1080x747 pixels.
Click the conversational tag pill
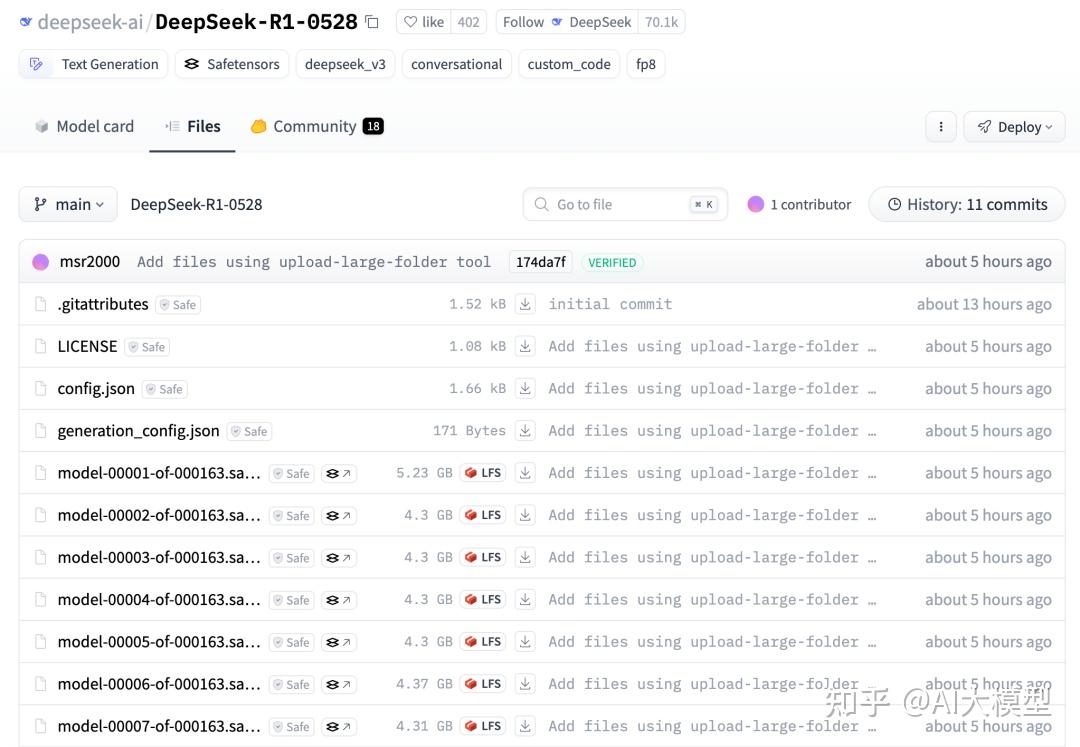[456, 63]
